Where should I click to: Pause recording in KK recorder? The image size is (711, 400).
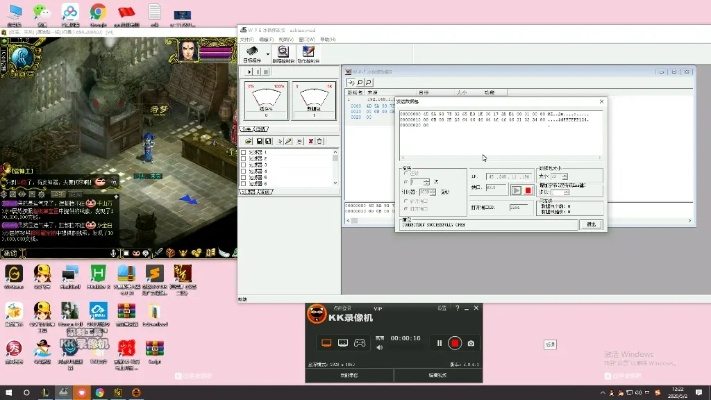(x=439, y=343)
